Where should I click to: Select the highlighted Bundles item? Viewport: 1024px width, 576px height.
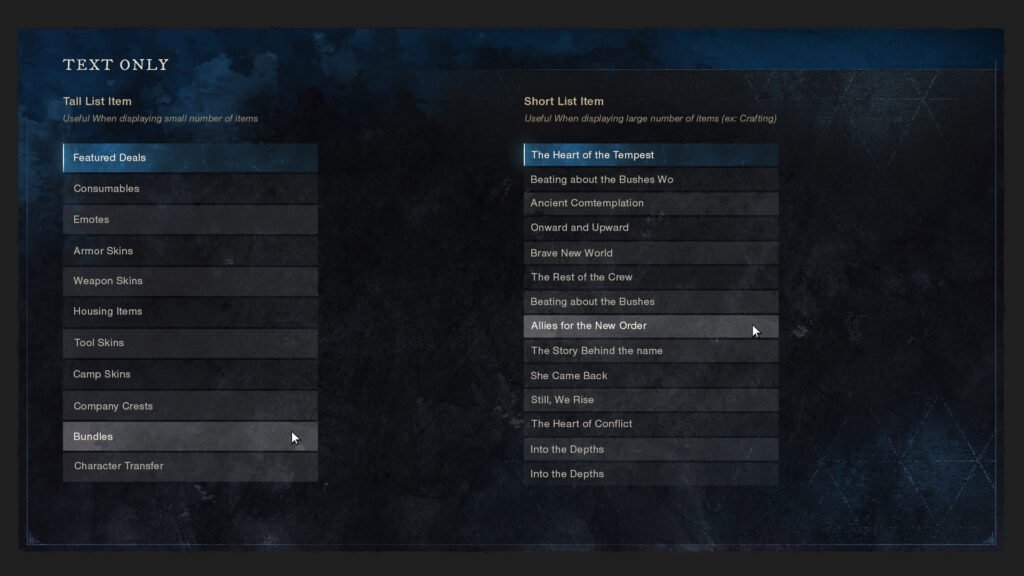190,437
